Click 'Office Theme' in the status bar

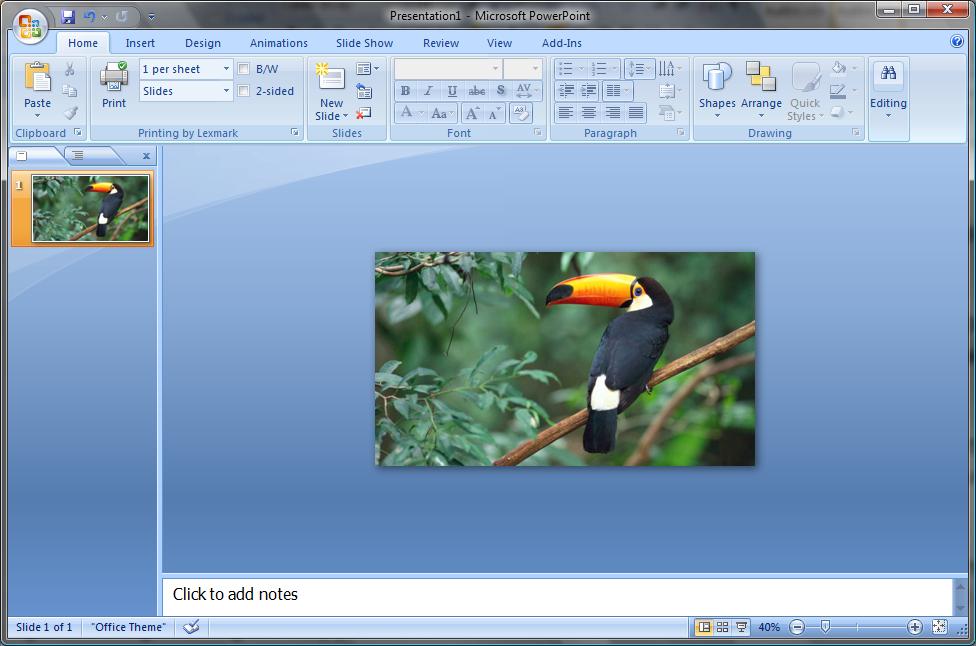point(129,627)
